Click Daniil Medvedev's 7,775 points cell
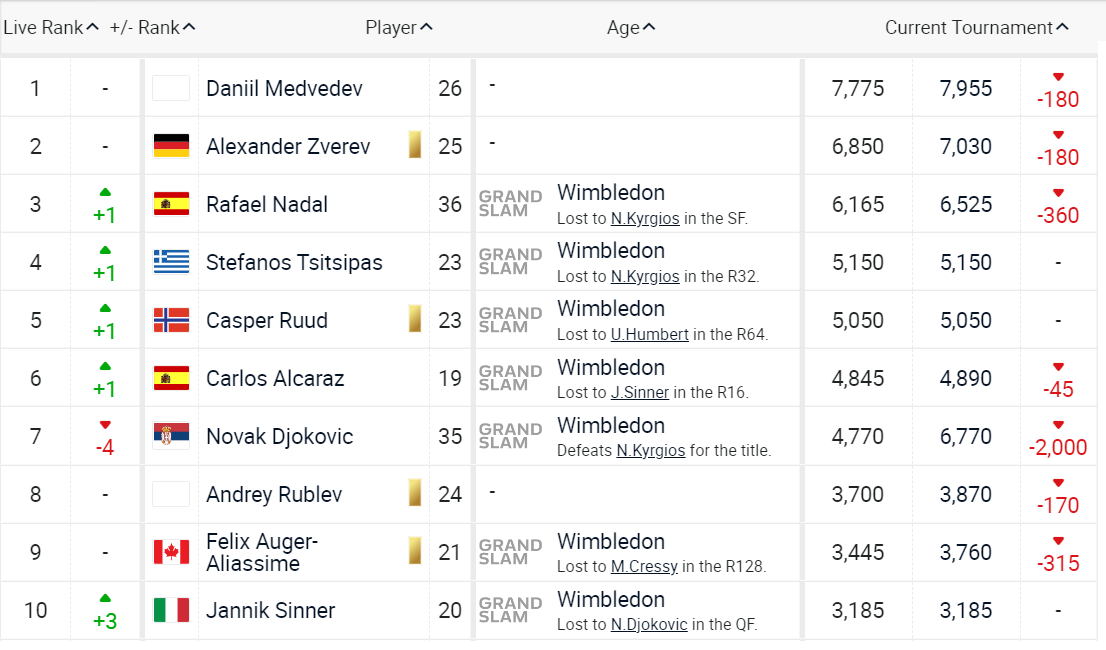The image size is (1106, 650). pos(856,88)
